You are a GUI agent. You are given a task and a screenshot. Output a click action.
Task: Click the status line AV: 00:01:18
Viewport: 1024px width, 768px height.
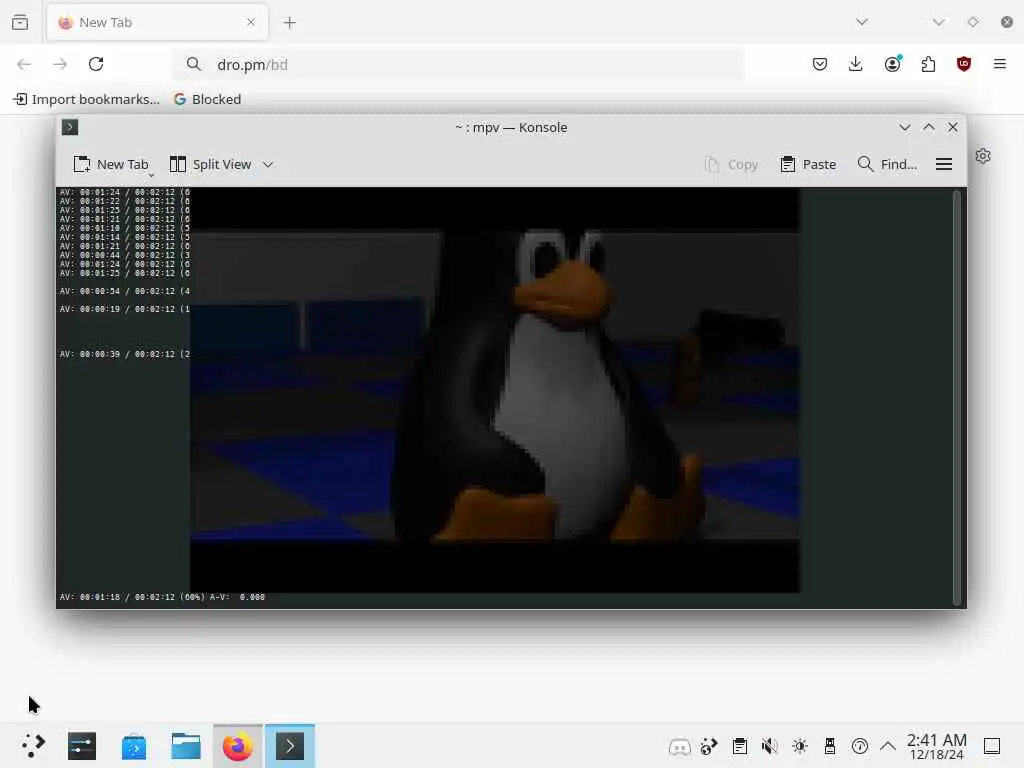(162, 597)
